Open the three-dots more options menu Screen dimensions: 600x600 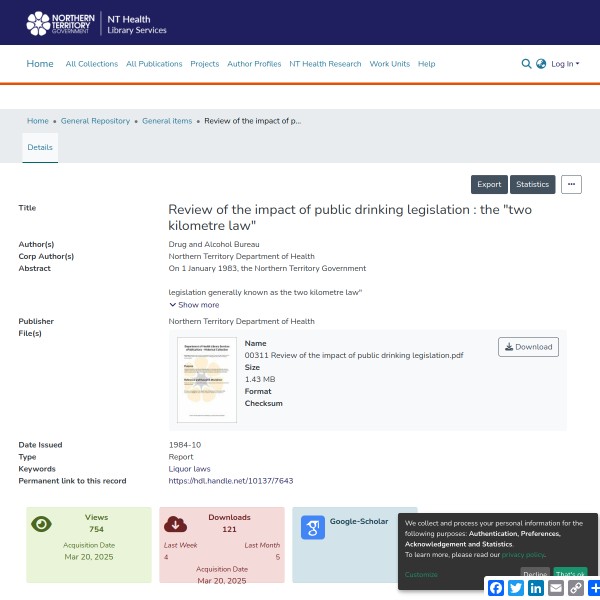click(571, 184)
